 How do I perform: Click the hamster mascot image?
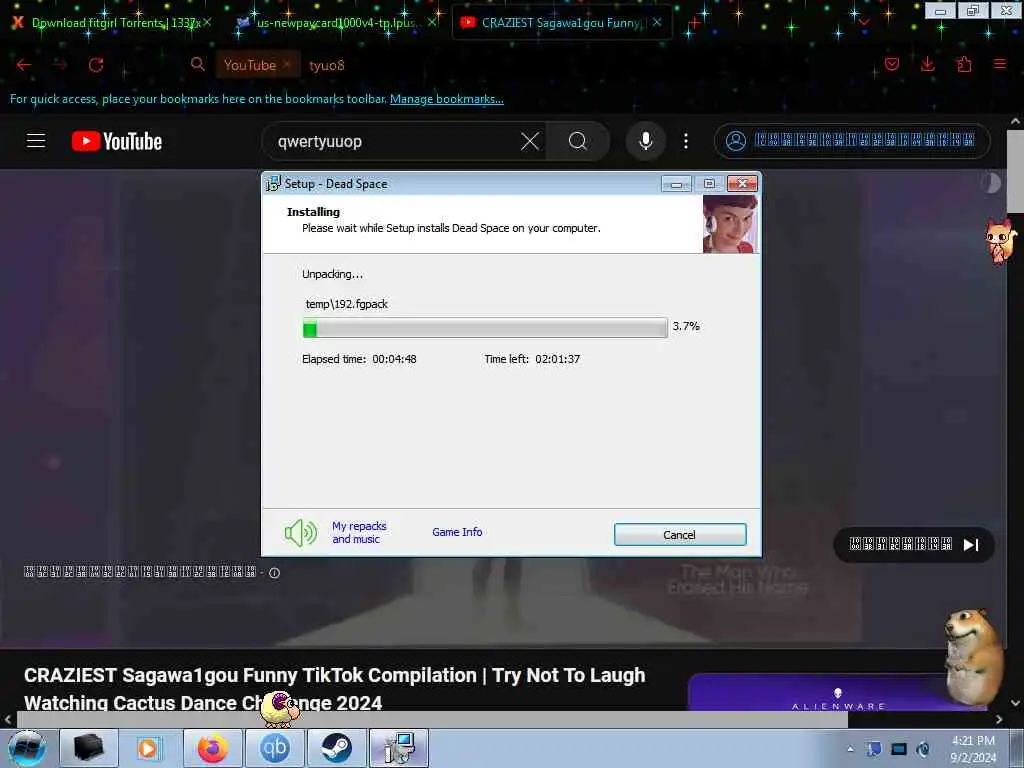tap(972, 656)
